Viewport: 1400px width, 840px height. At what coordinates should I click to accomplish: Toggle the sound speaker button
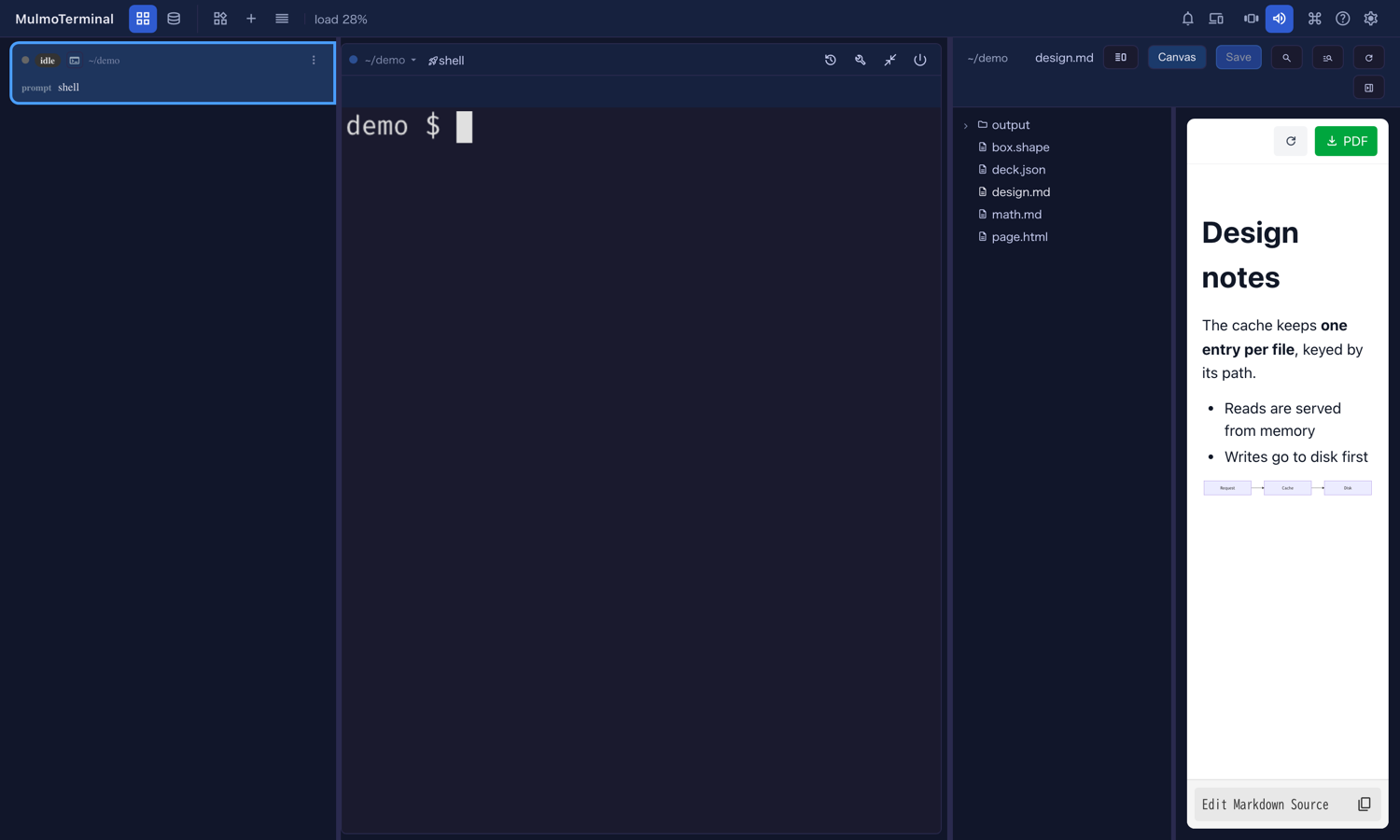point(1280,19)
